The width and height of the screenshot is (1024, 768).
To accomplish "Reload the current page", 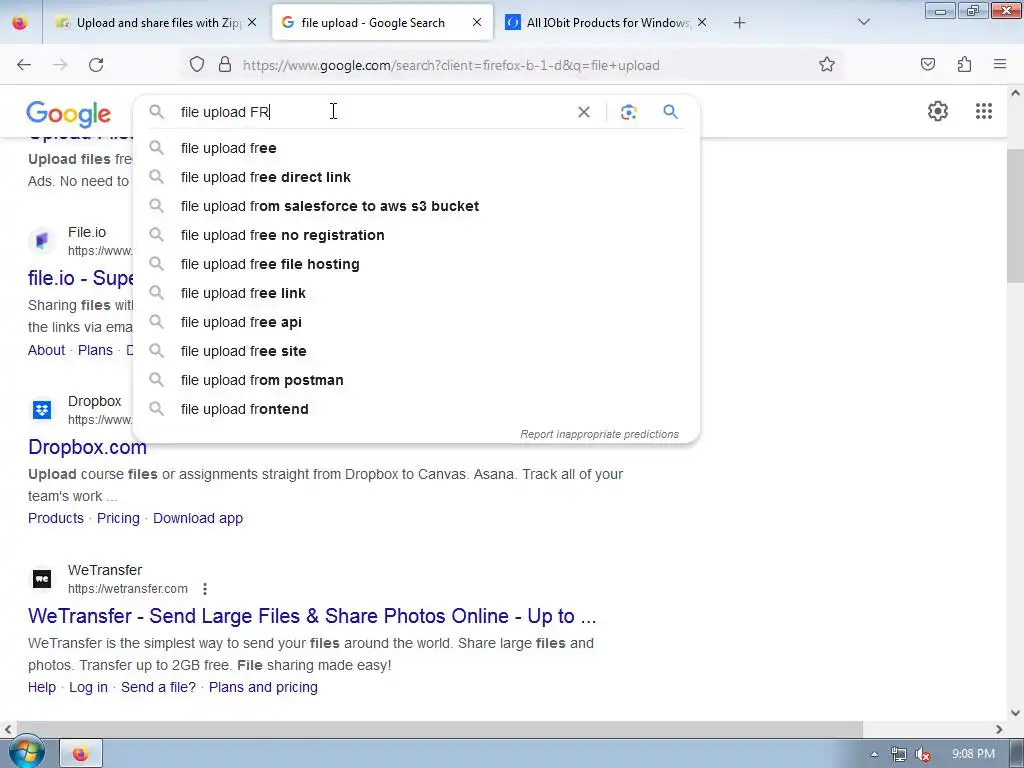I will (x=96, y=65).
